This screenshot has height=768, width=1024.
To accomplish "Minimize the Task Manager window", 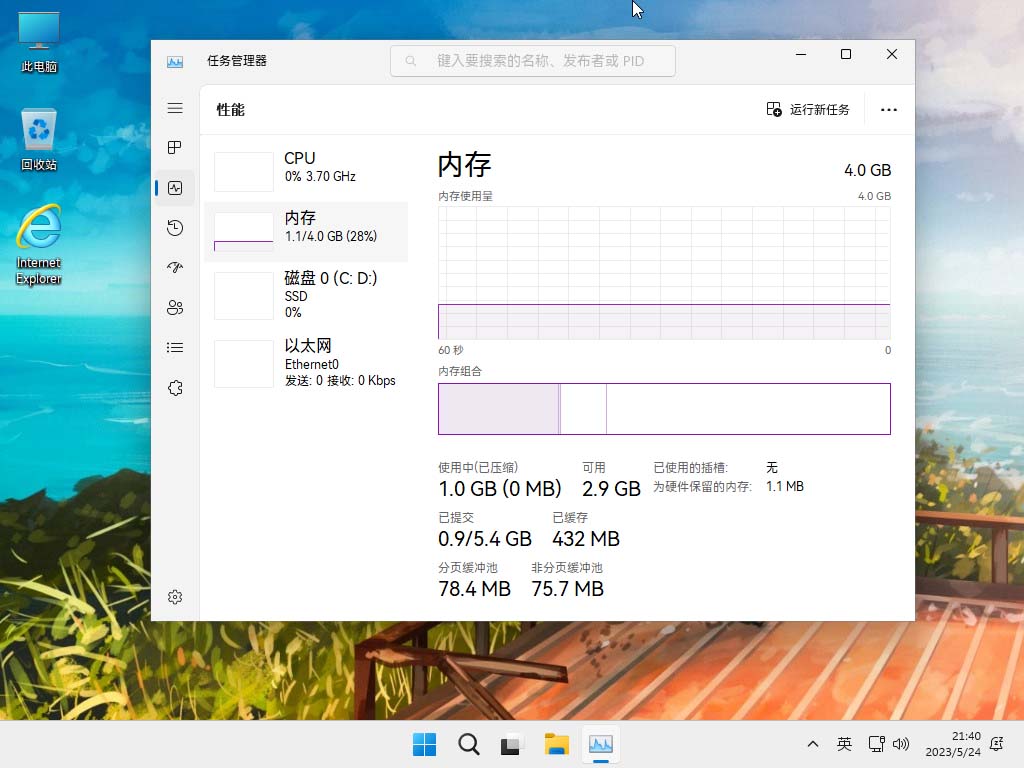I will point(801,54).
